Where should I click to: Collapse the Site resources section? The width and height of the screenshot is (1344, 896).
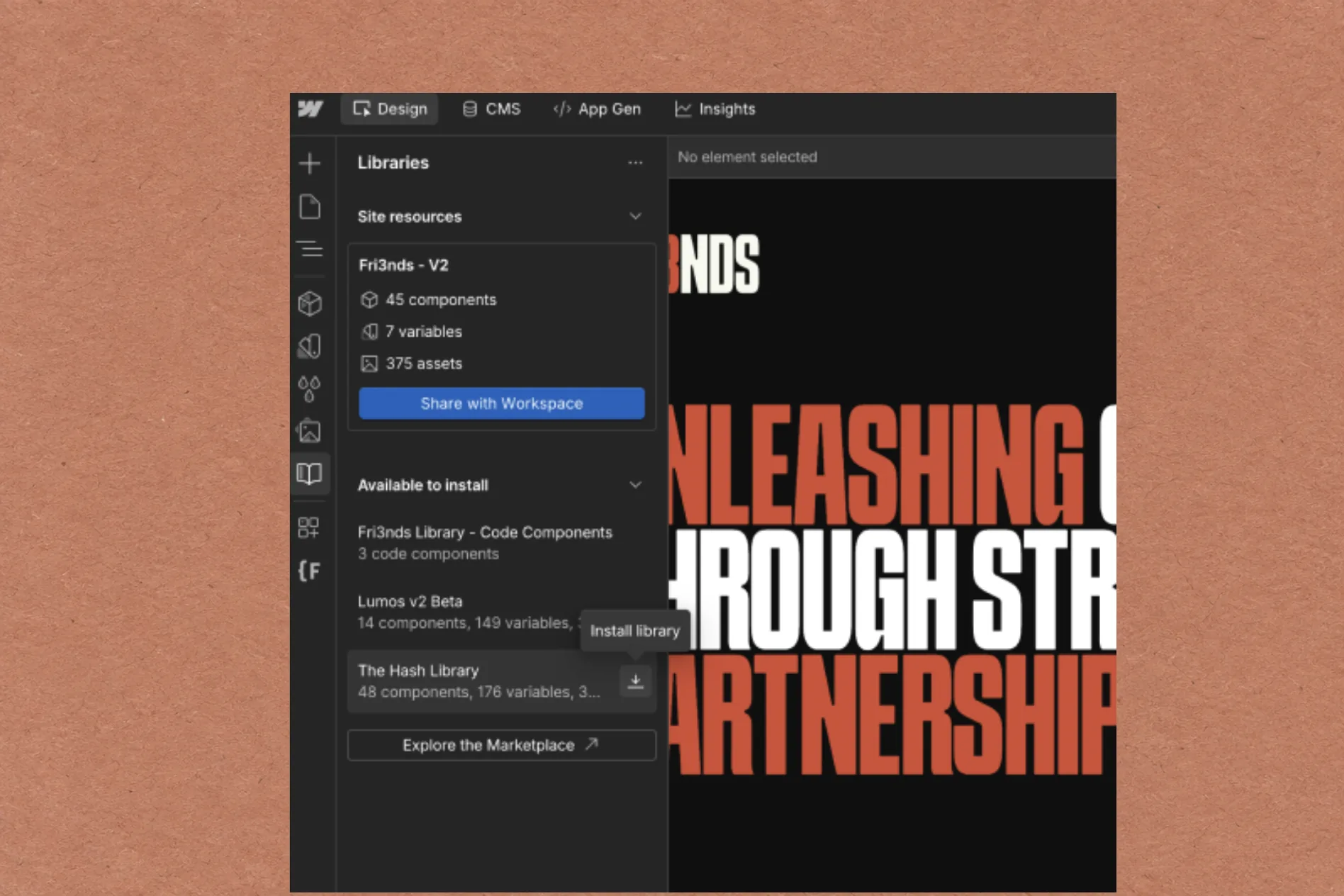click(636, 216)
